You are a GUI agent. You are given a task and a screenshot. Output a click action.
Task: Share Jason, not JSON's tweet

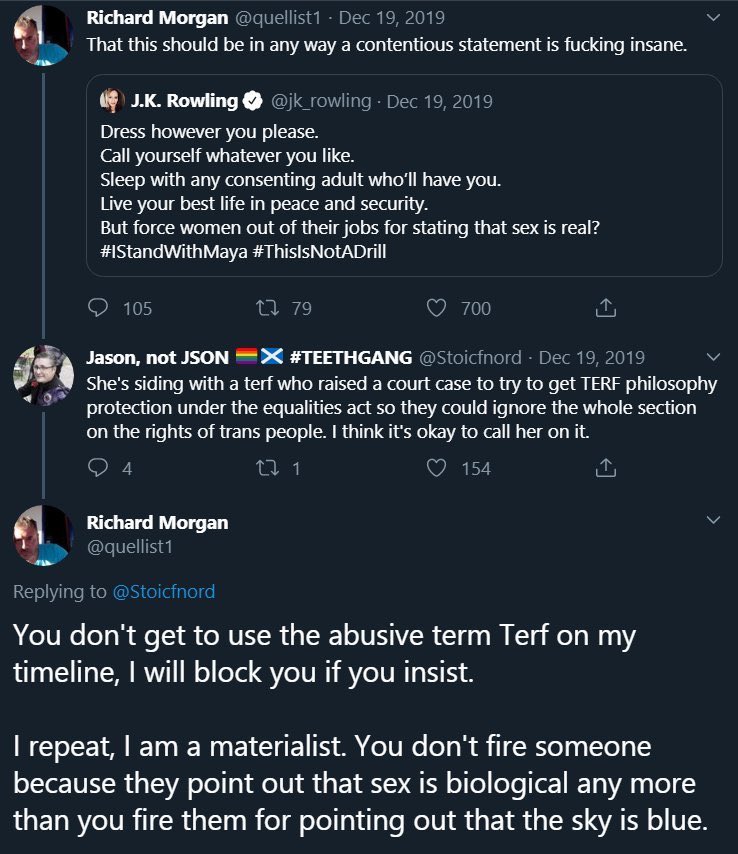click(605, 467)
